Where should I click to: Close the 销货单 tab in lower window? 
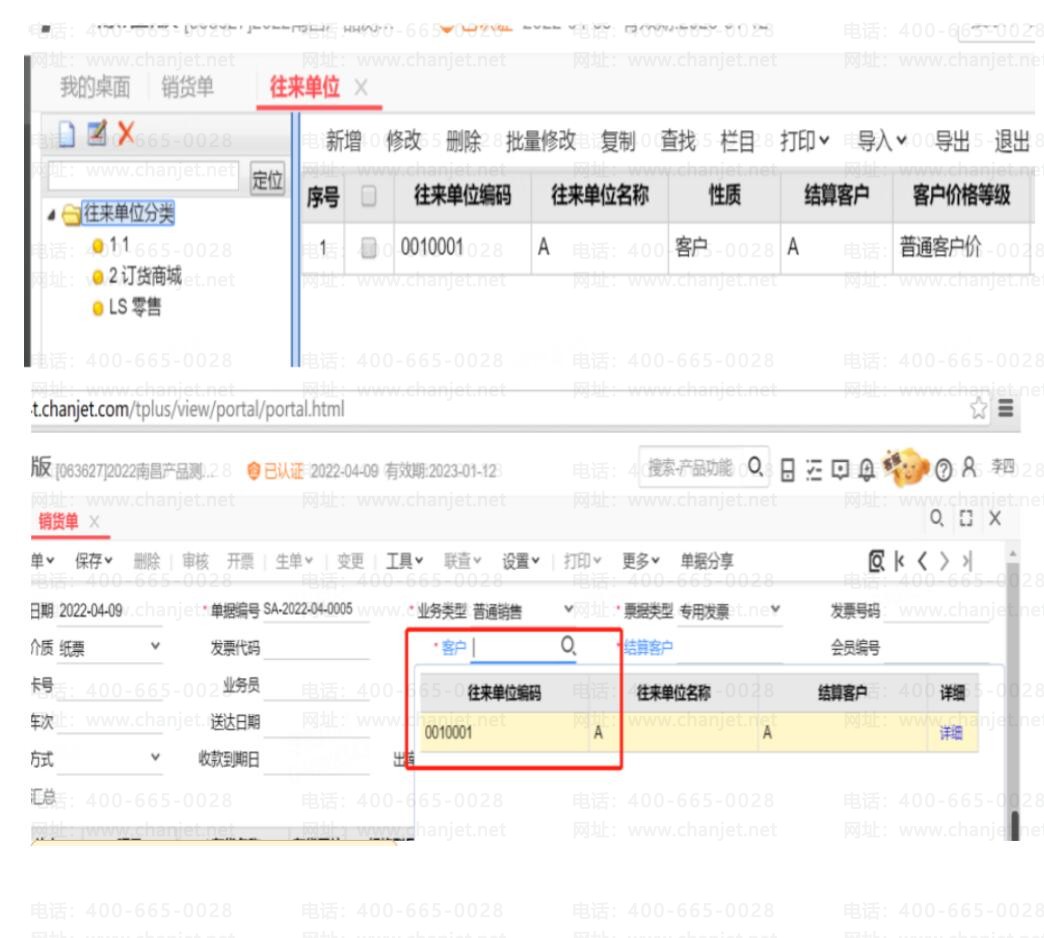(x=94, y=521)
